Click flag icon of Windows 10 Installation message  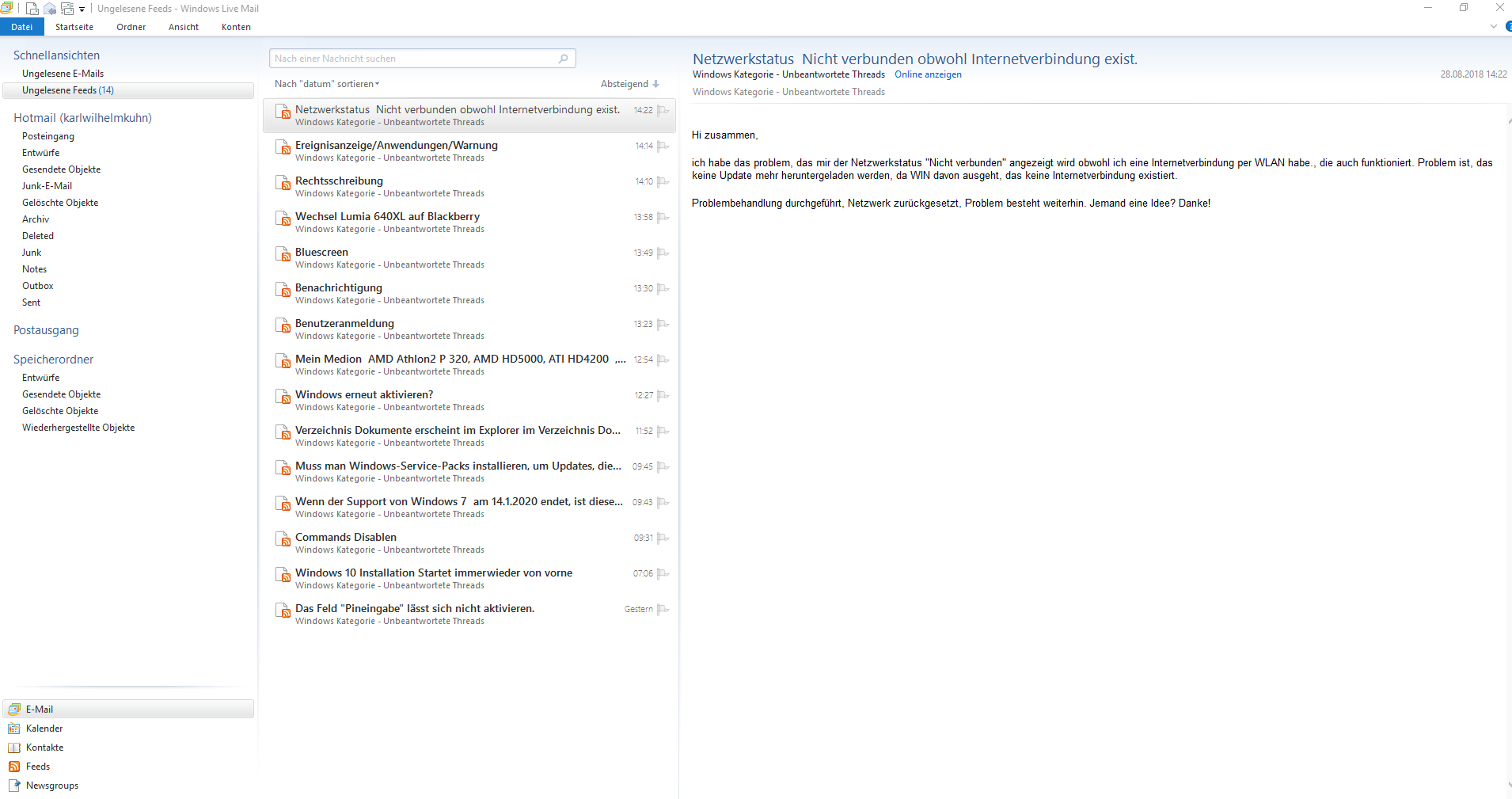(x=663, y=573)
